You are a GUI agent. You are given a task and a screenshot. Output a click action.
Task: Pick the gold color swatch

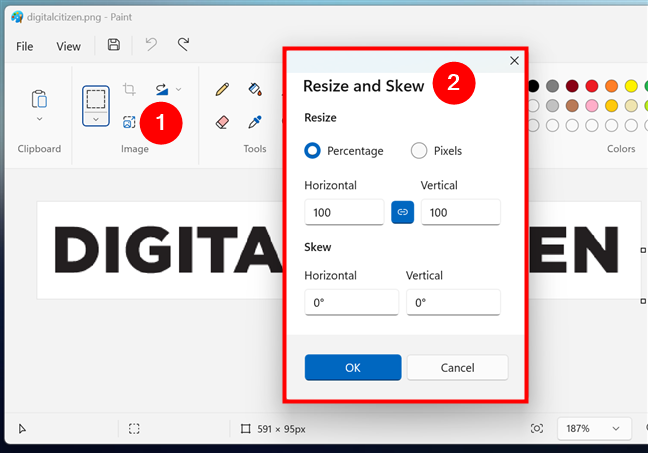[611, 105]
